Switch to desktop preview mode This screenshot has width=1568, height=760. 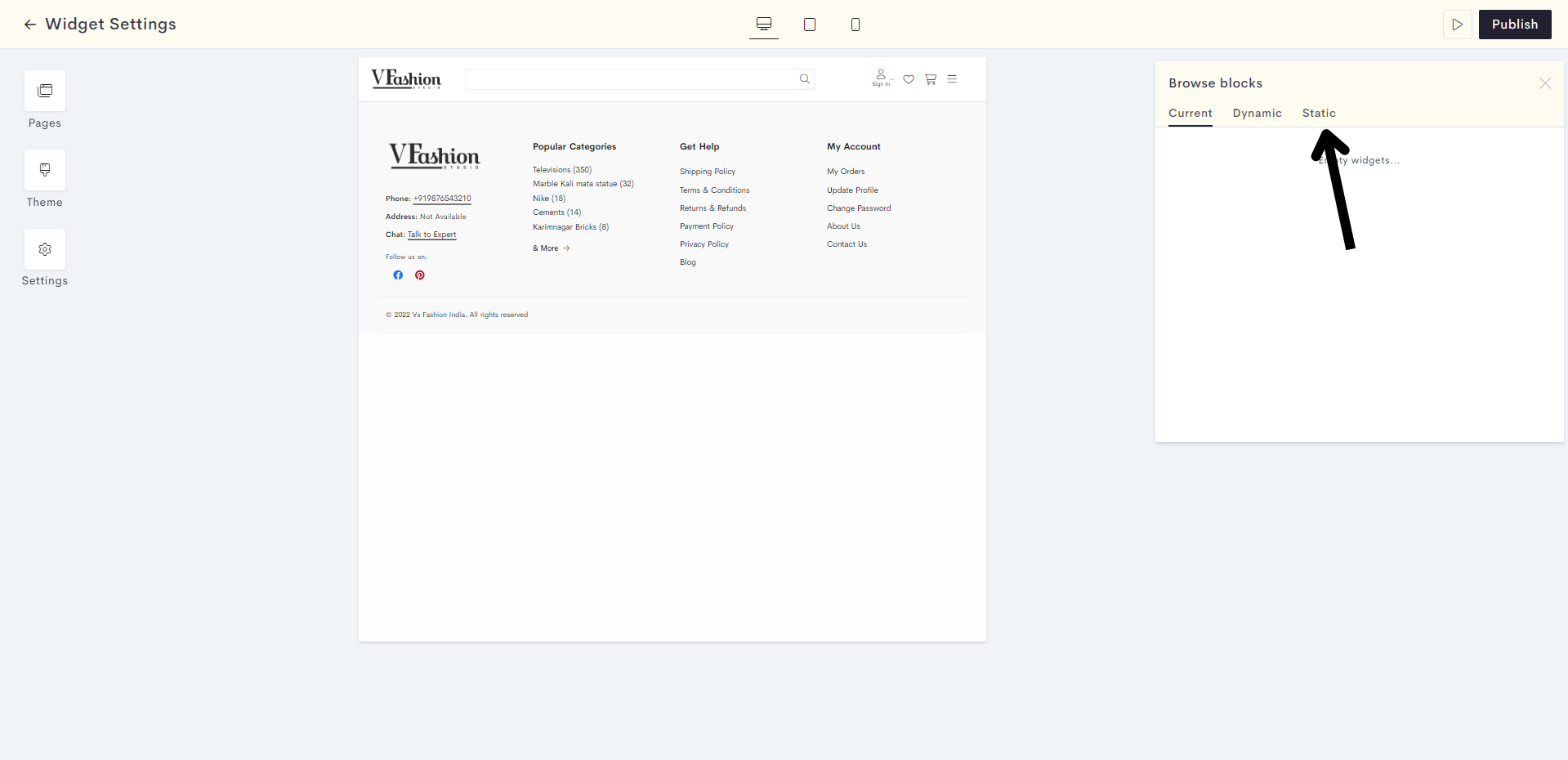[x=764, y=25]
